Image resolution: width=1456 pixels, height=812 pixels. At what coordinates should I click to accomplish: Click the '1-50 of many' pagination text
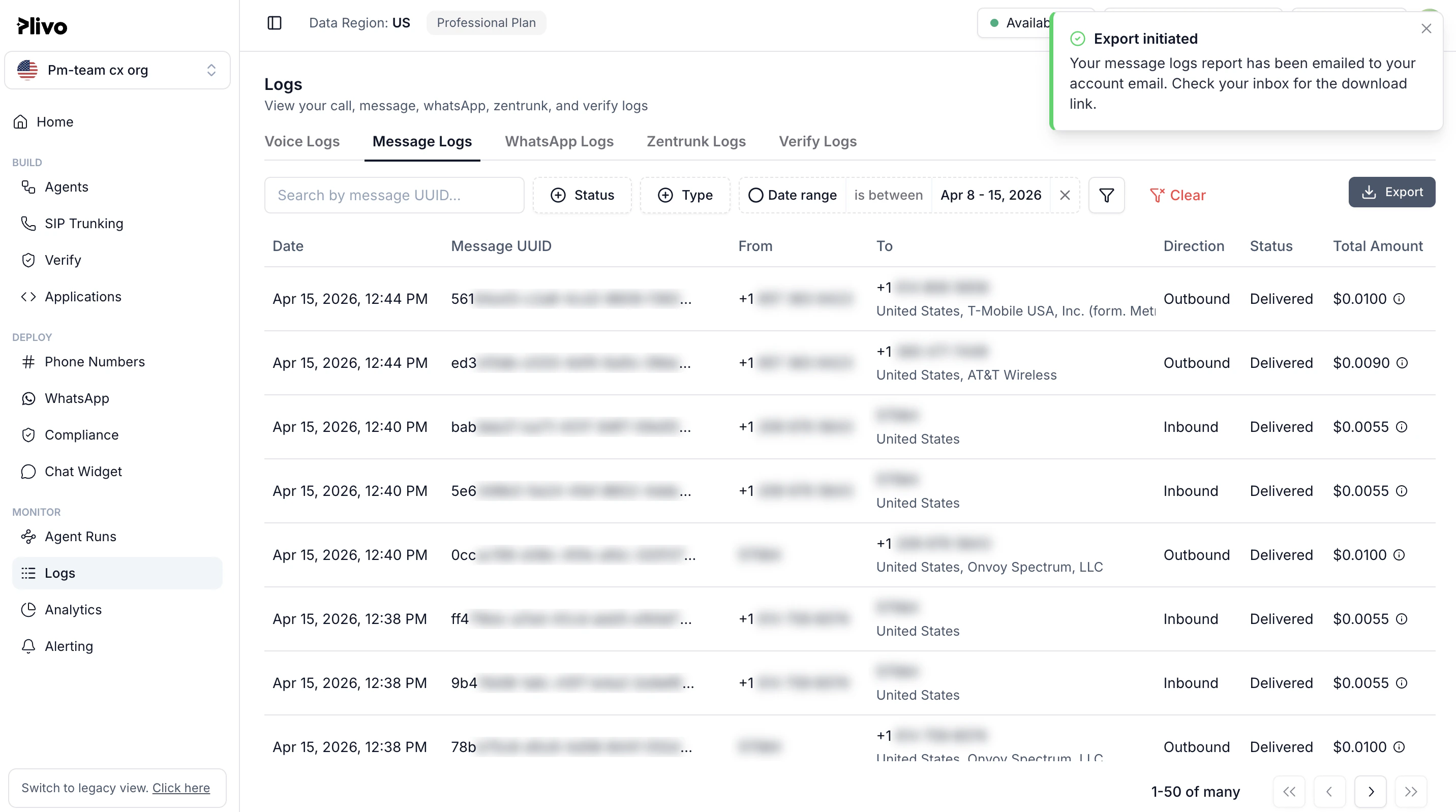click(x=1195, y=792)
